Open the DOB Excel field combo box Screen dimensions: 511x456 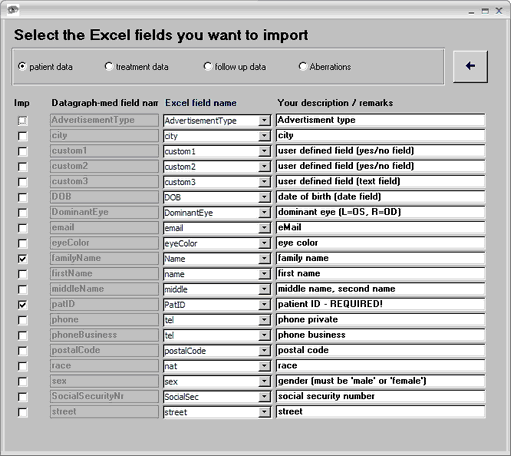(x=264, y=197)
